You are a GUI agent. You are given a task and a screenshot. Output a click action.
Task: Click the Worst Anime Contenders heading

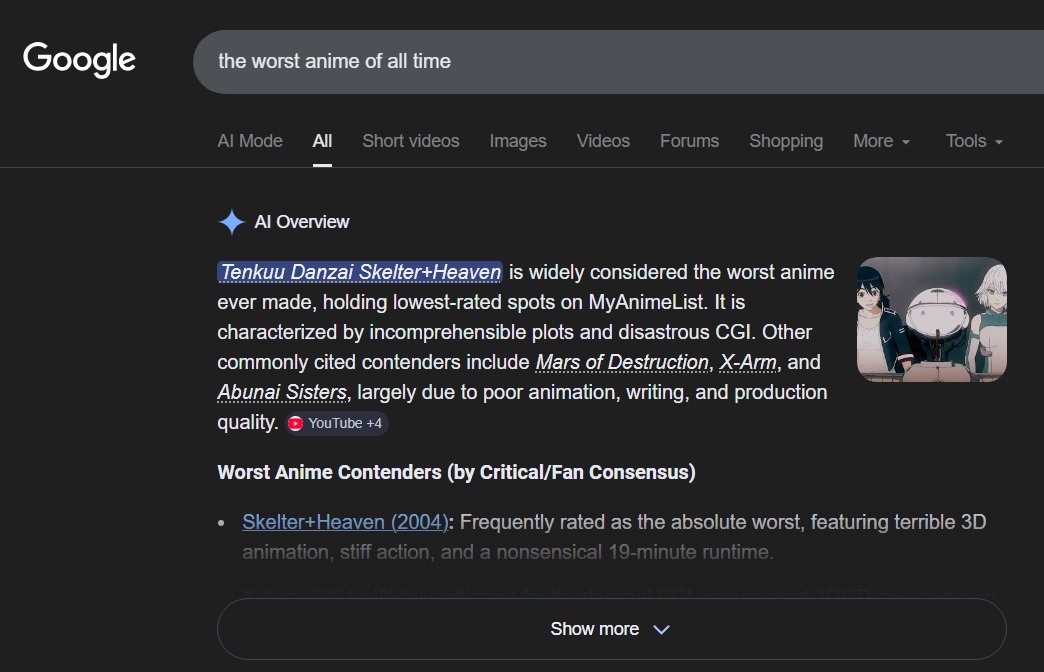point(456,472)
